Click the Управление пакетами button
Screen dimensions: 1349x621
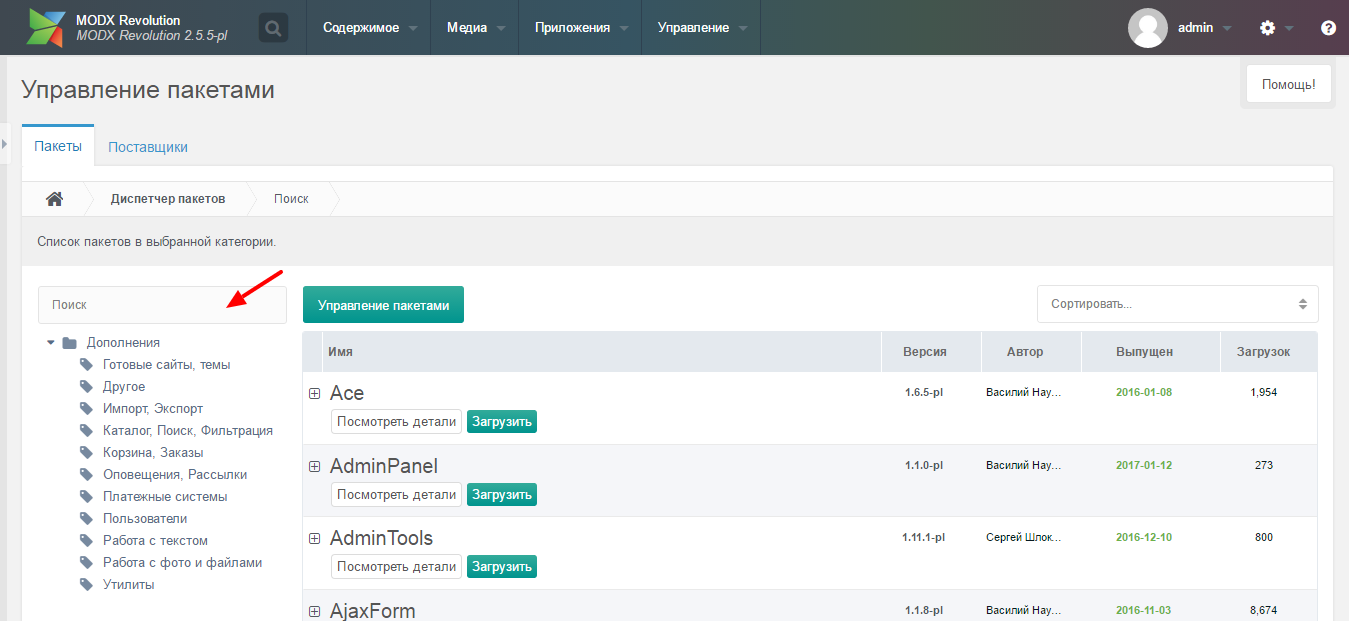pos(384,305)
